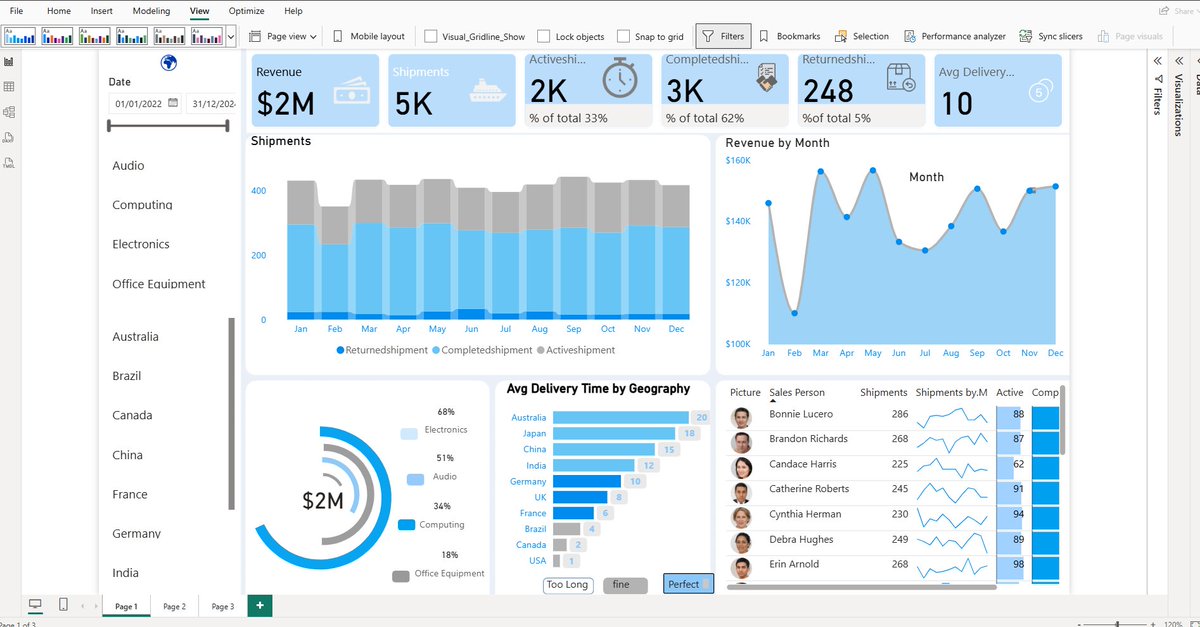Open the Sync slicers pane
Viewport: 1200px width, 627px height.
pyautogui.click(x=1051, y=35)
